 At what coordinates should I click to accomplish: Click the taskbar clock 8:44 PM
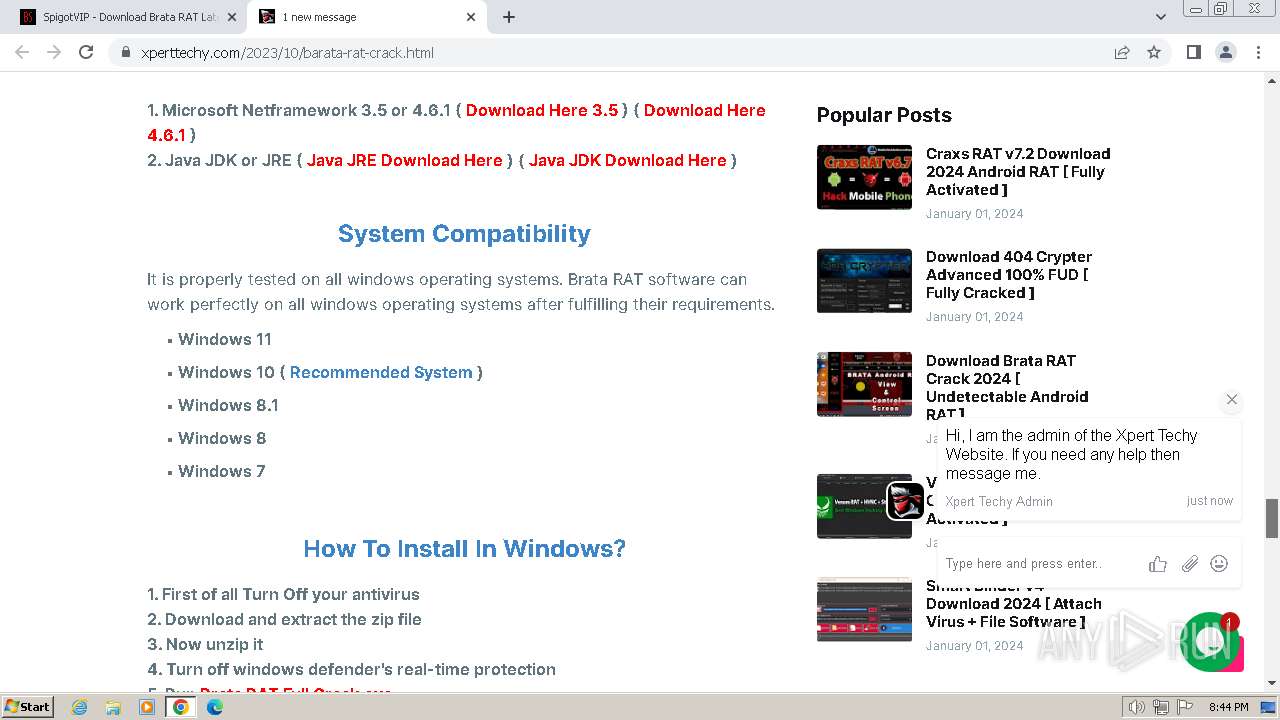click(x=1229, y=707)
